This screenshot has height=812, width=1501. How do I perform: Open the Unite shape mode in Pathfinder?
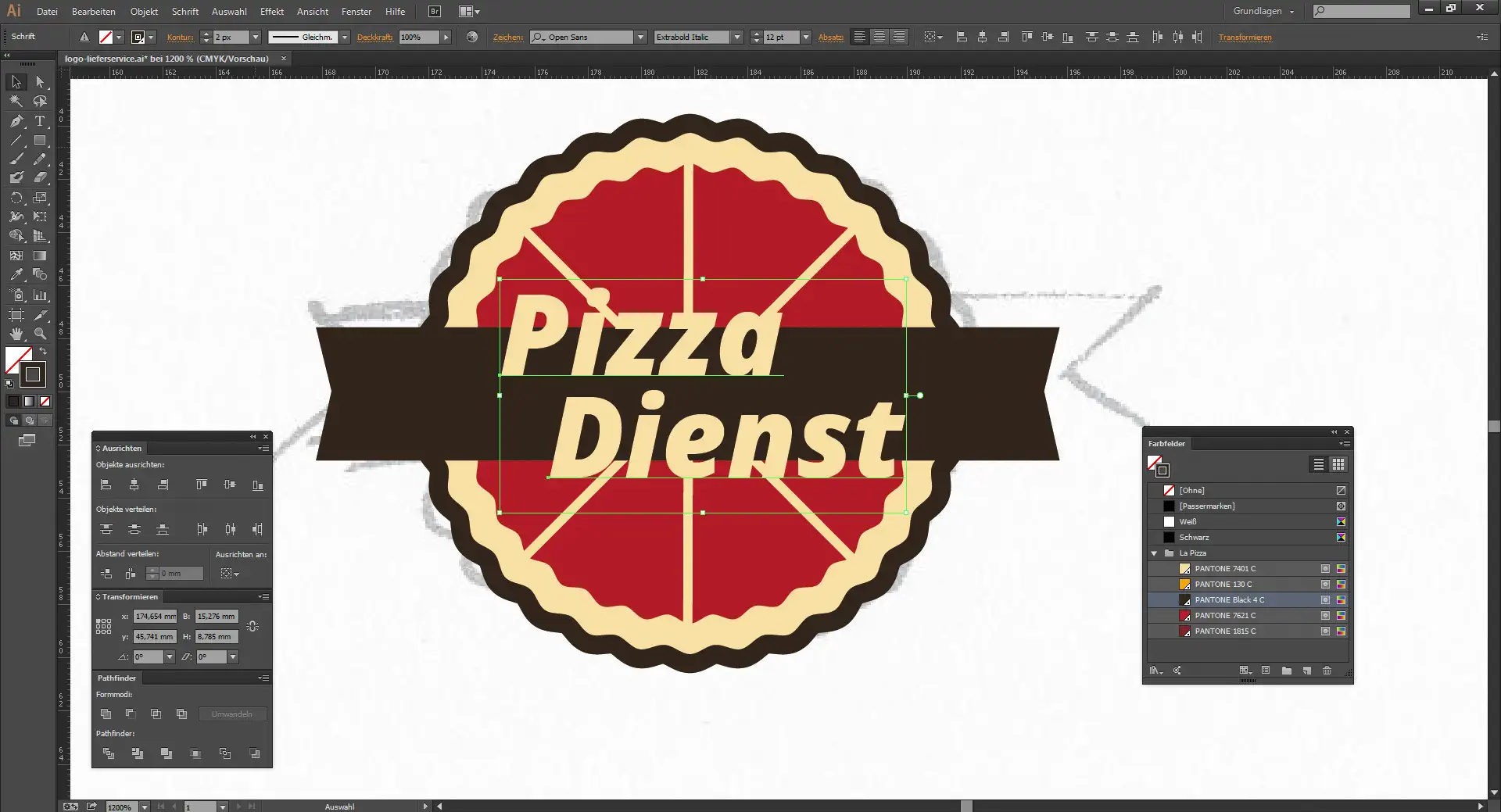pos(106,714)
